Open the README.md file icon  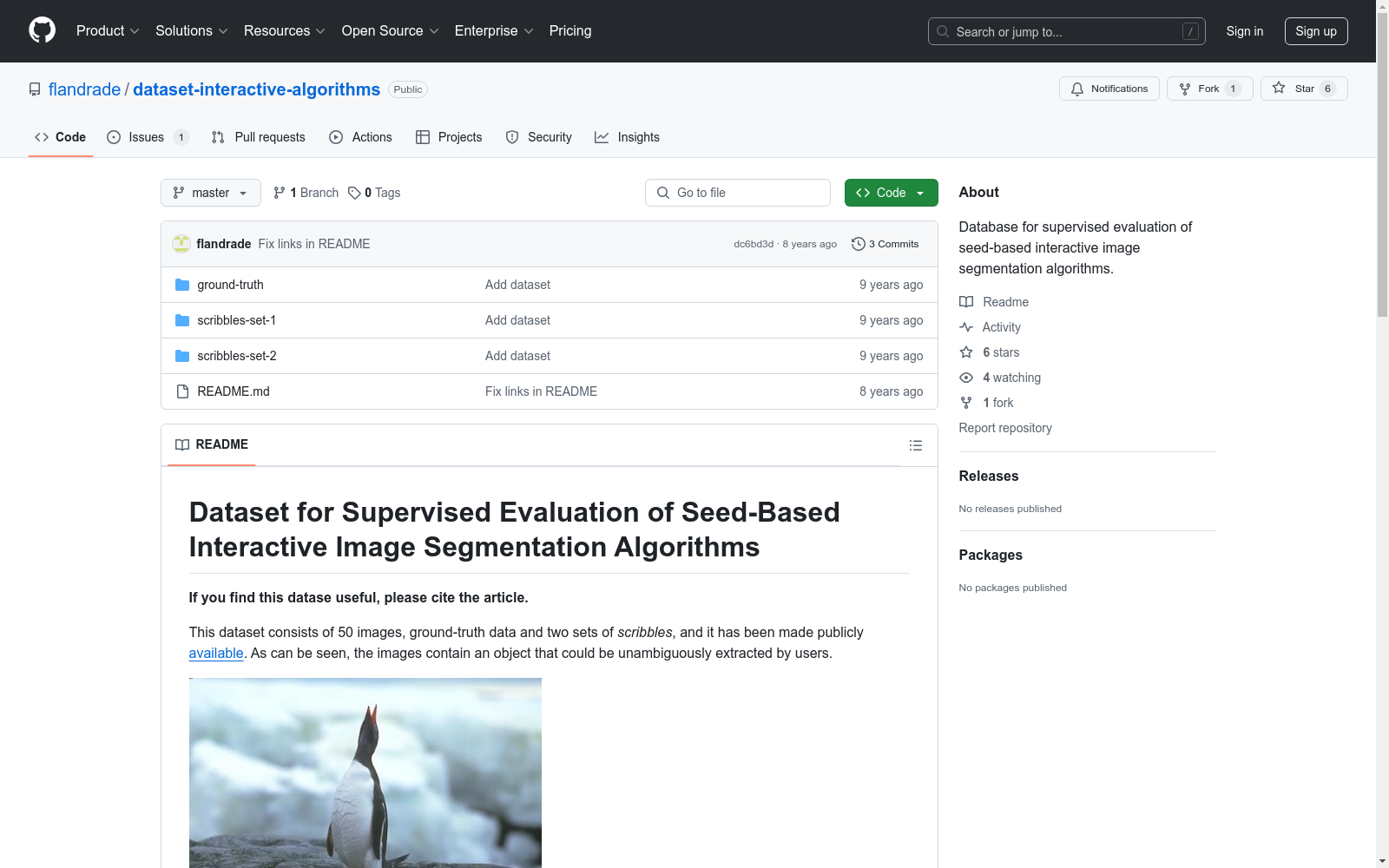tap(181, 391)
